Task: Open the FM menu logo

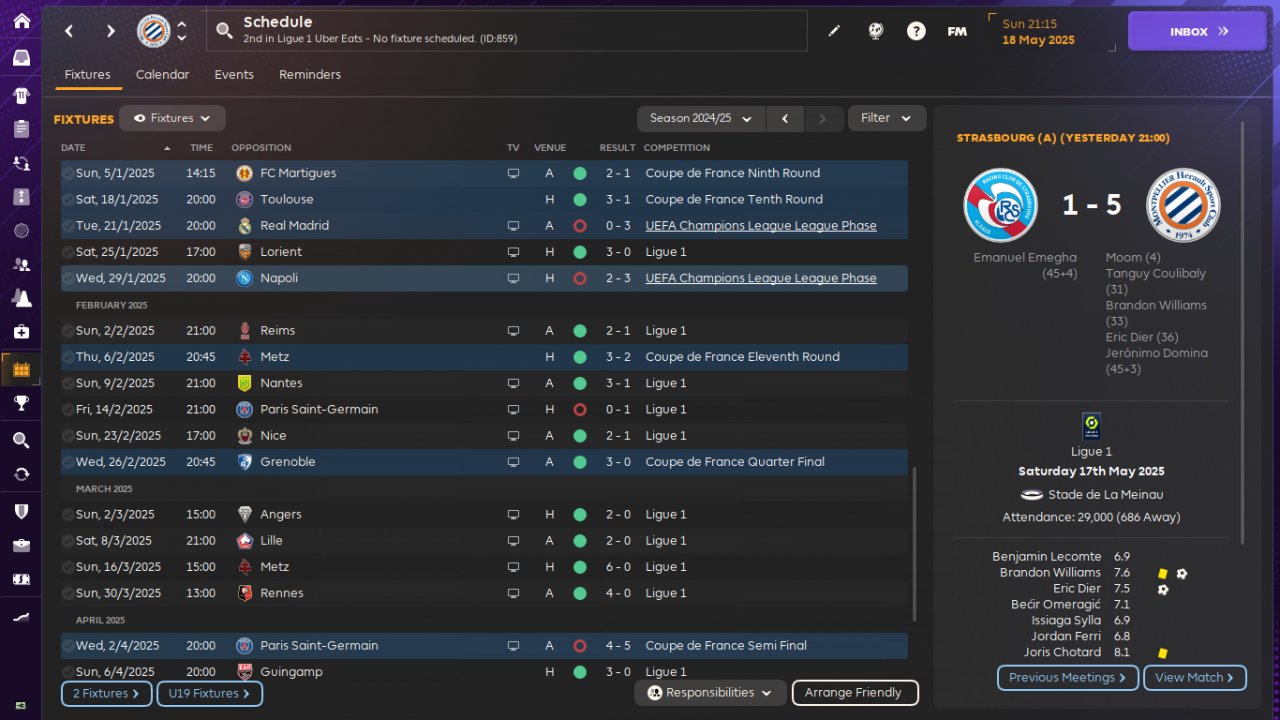Action: (957, 31)
